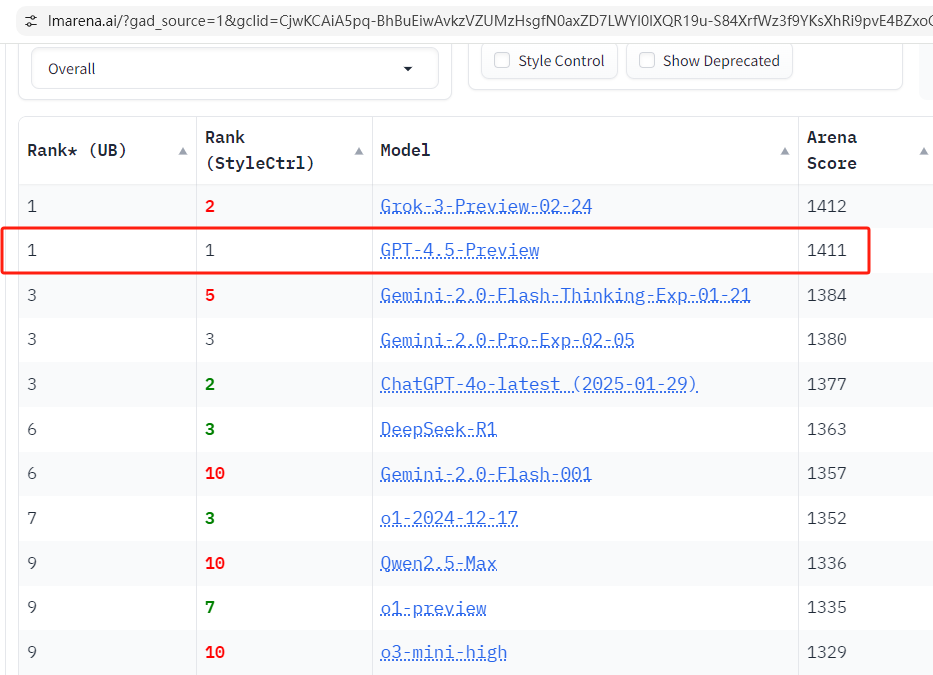
Task: Click the UB rank 7 for o1-2024-12-17
Action: coord(32,518)
